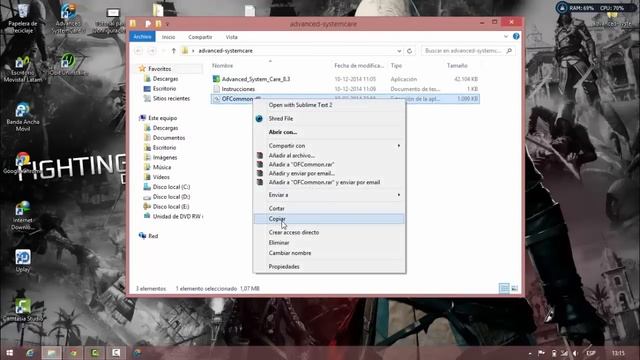Click the Shred File globe icon

tap(259, 118)
